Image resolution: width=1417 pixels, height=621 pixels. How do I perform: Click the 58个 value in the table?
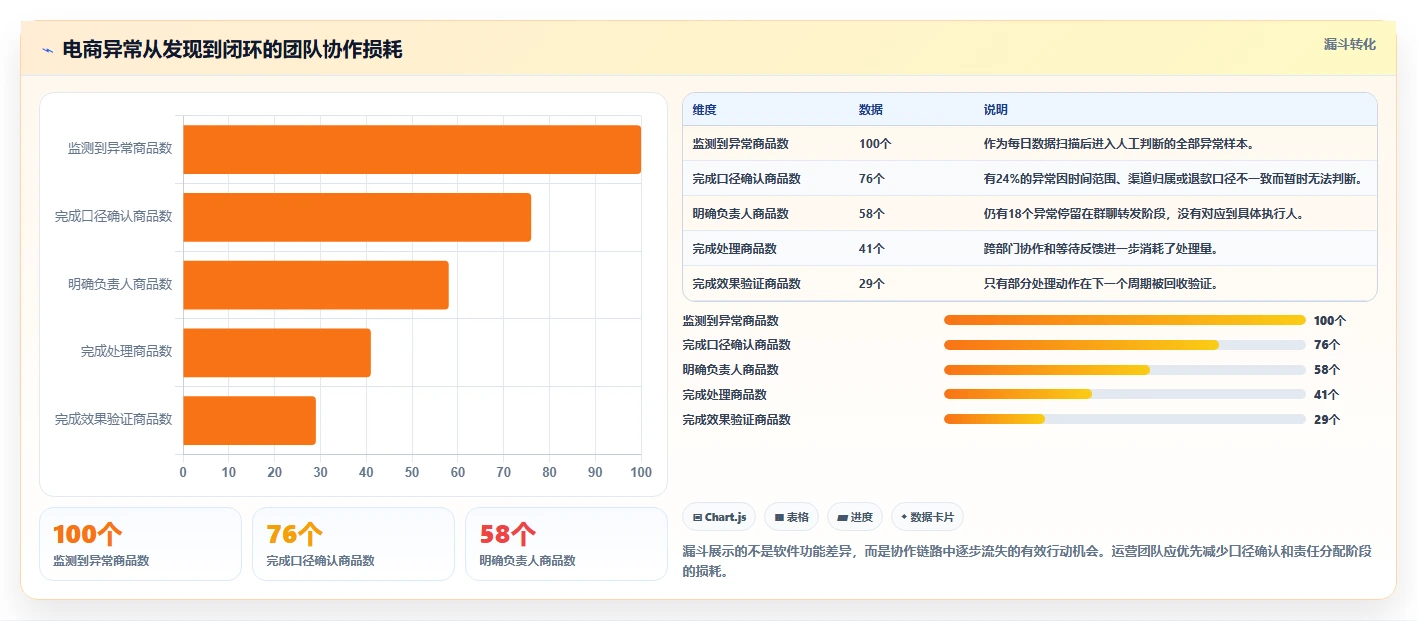tap(872, 214)
